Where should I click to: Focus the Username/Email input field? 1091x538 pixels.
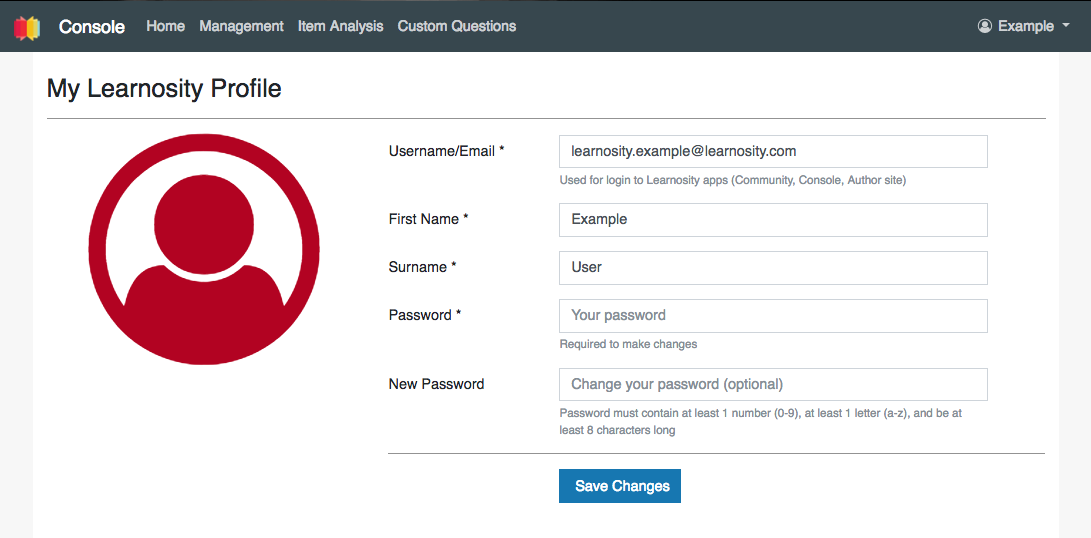click(x=773, y=151)
